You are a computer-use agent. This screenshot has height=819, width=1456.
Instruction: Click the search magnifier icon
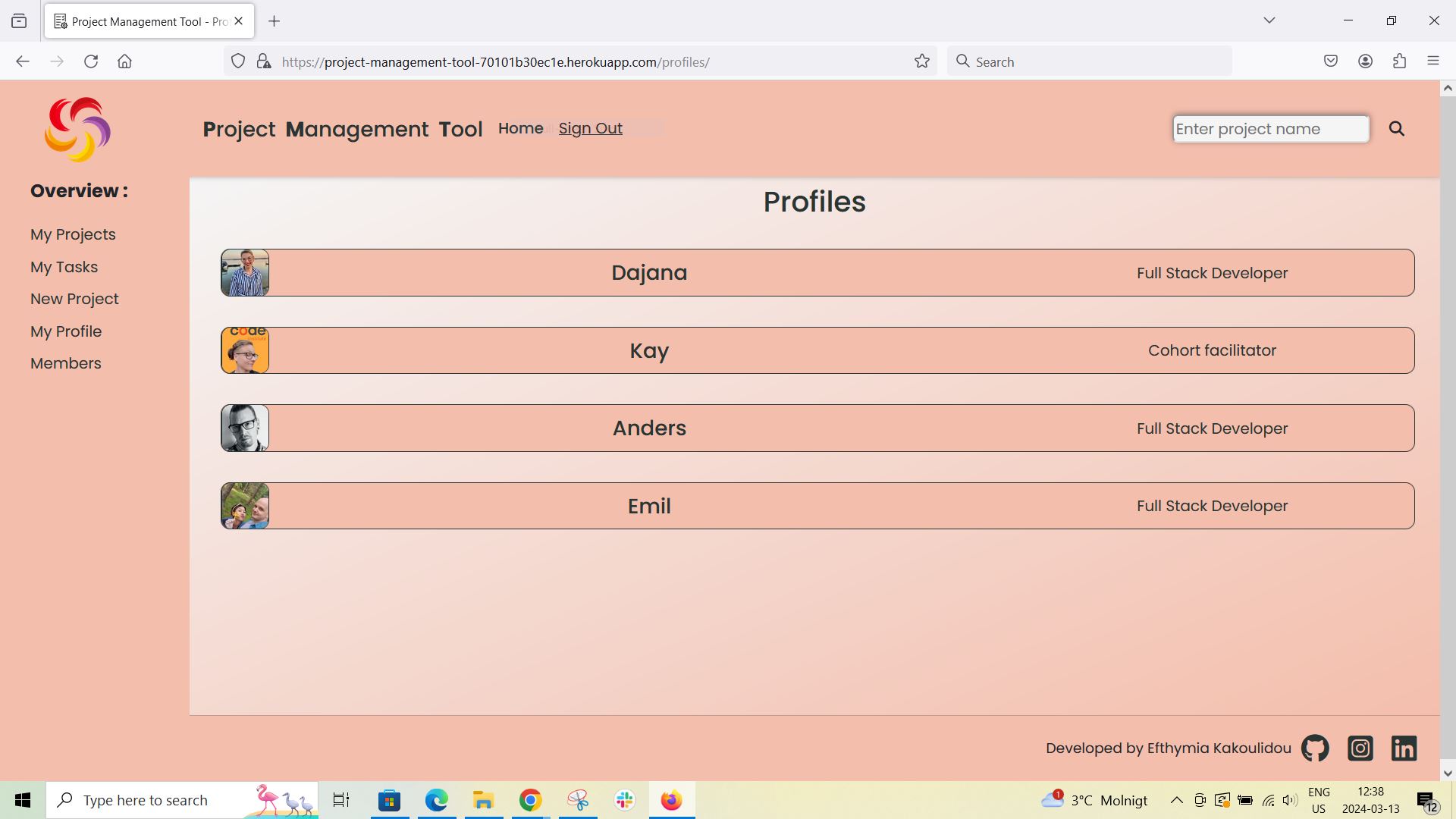[x=1397, y=128]
